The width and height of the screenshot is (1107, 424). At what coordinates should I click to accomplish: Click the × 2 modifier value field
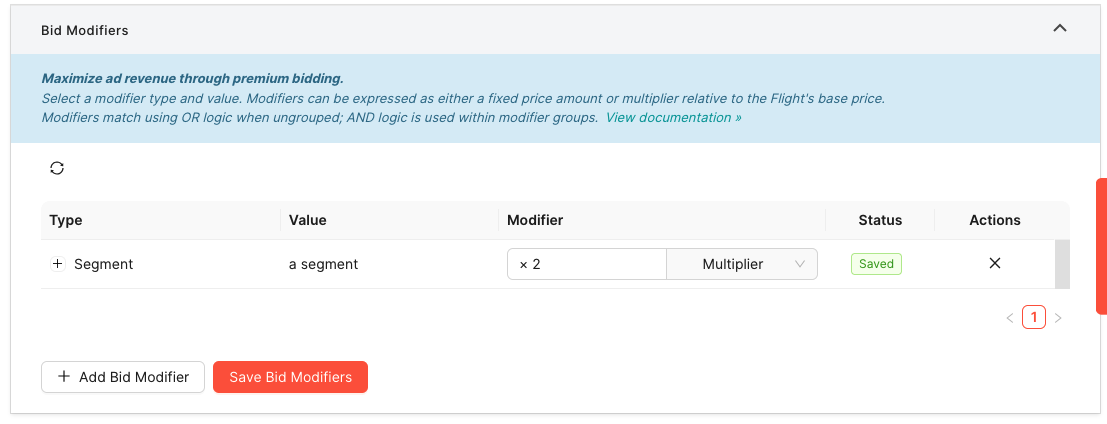tap(587, 264)
